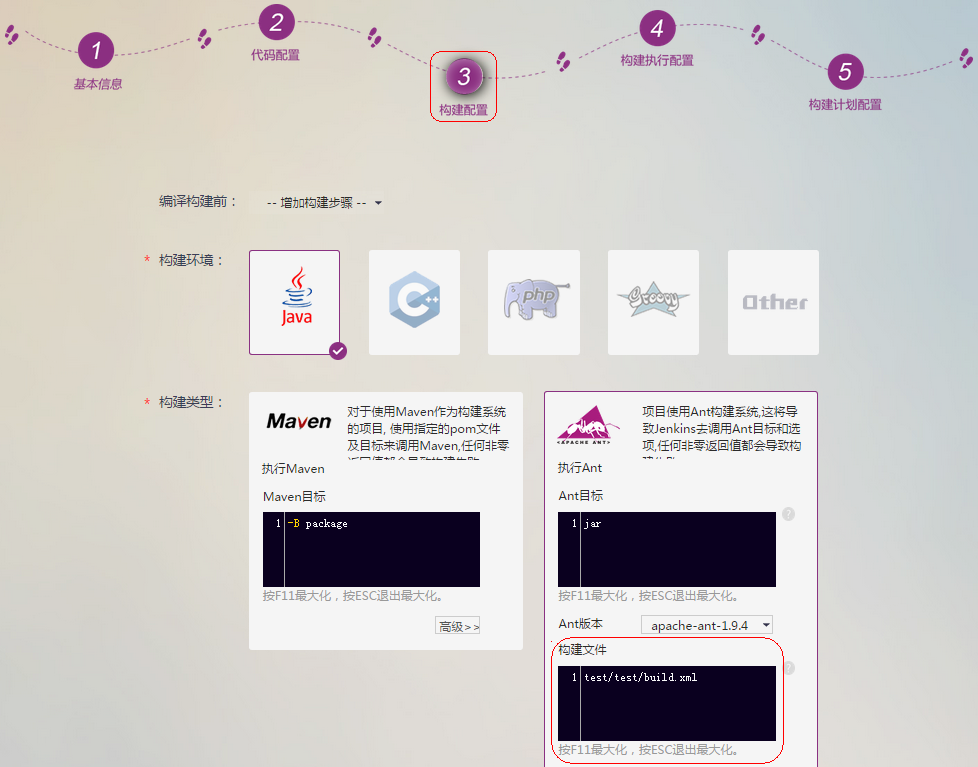Click the 构建执行配置 step label
Viewport: 978px width, 767px height.
(657, 60)
